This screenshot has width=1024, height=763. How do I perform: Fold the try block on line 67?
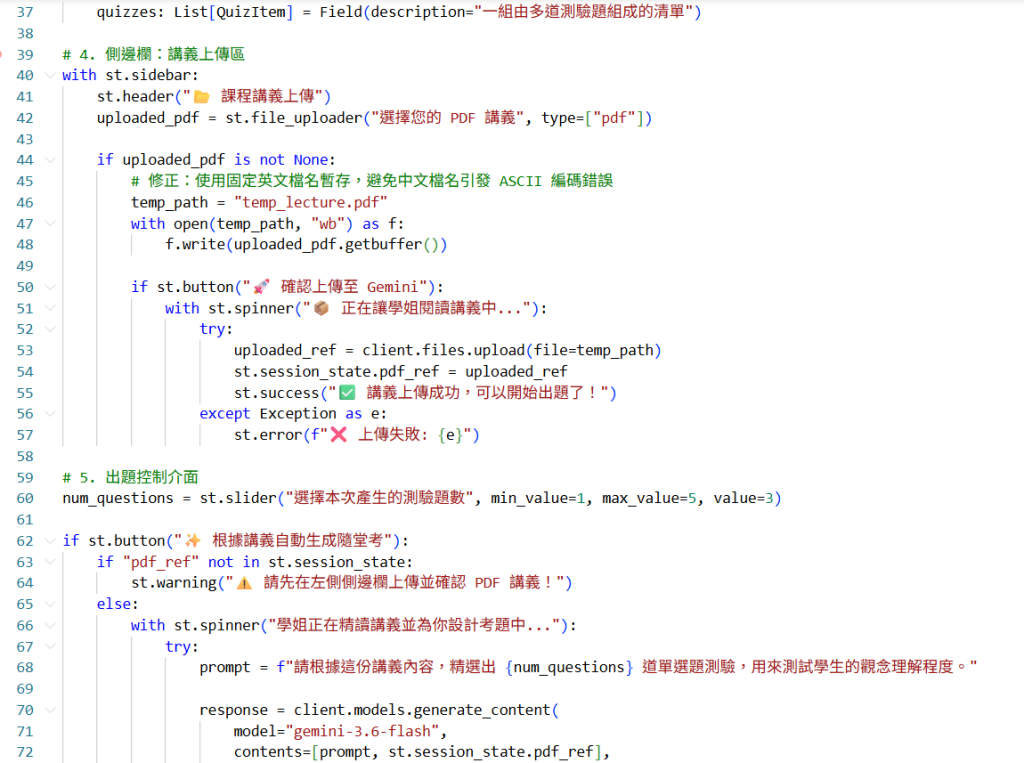pos(50,647)
